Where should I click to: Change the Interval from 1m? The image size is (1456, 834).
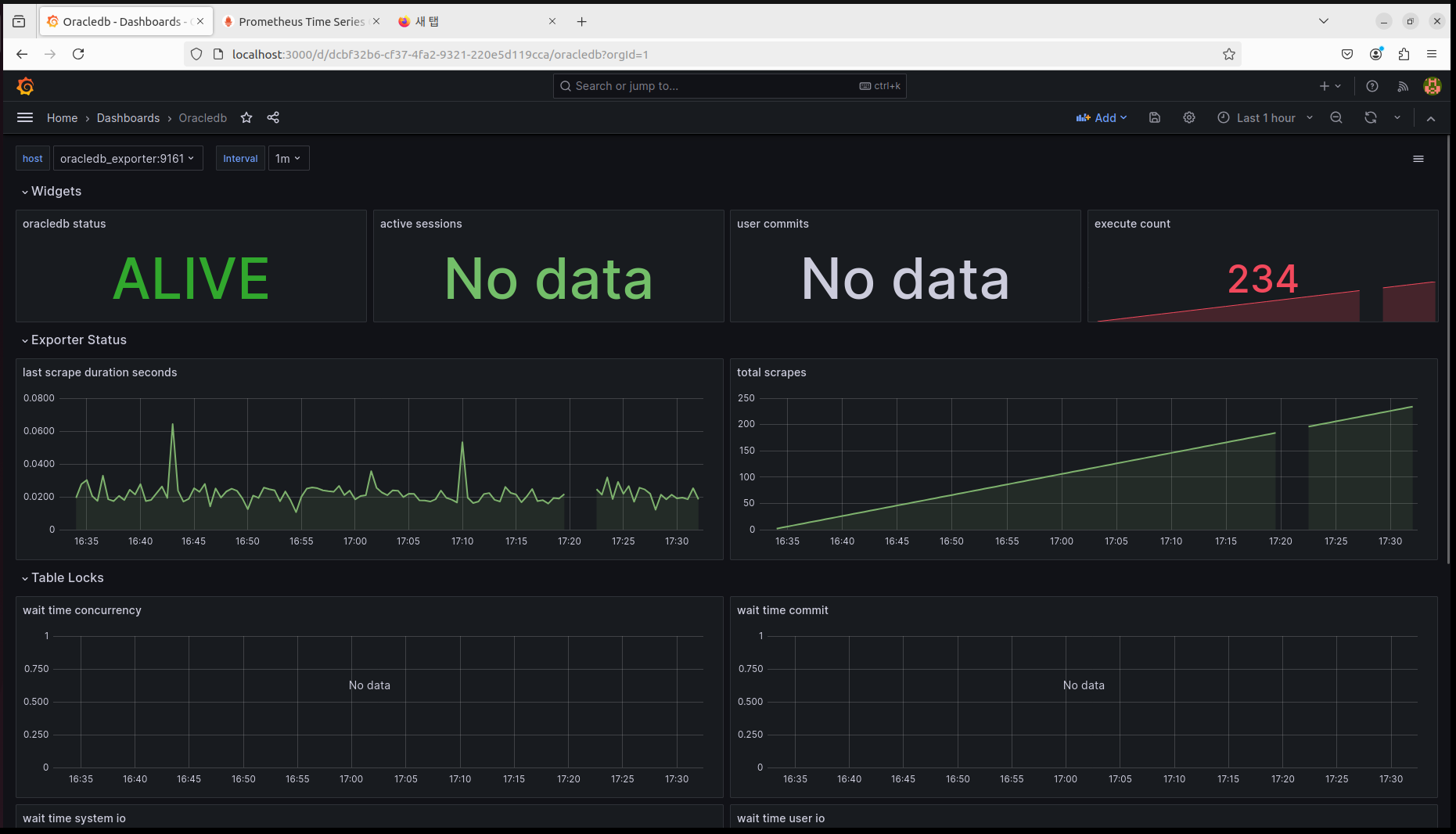288,158
